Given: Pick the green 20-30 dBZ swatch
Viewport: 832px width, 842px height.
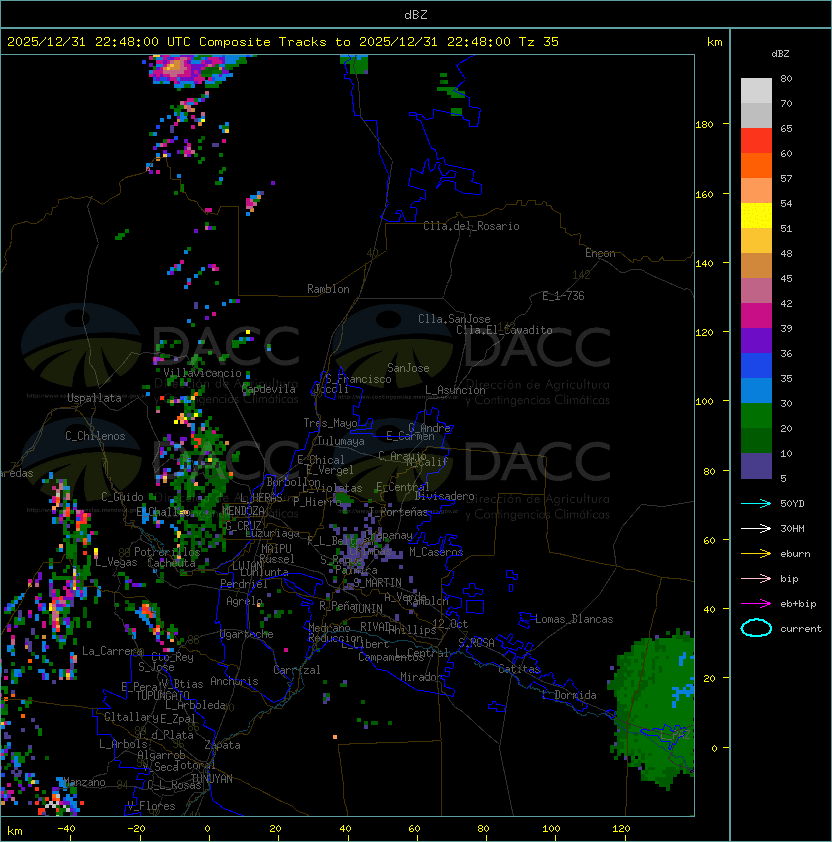Looking at the screenshot, I should coord(756,416).
